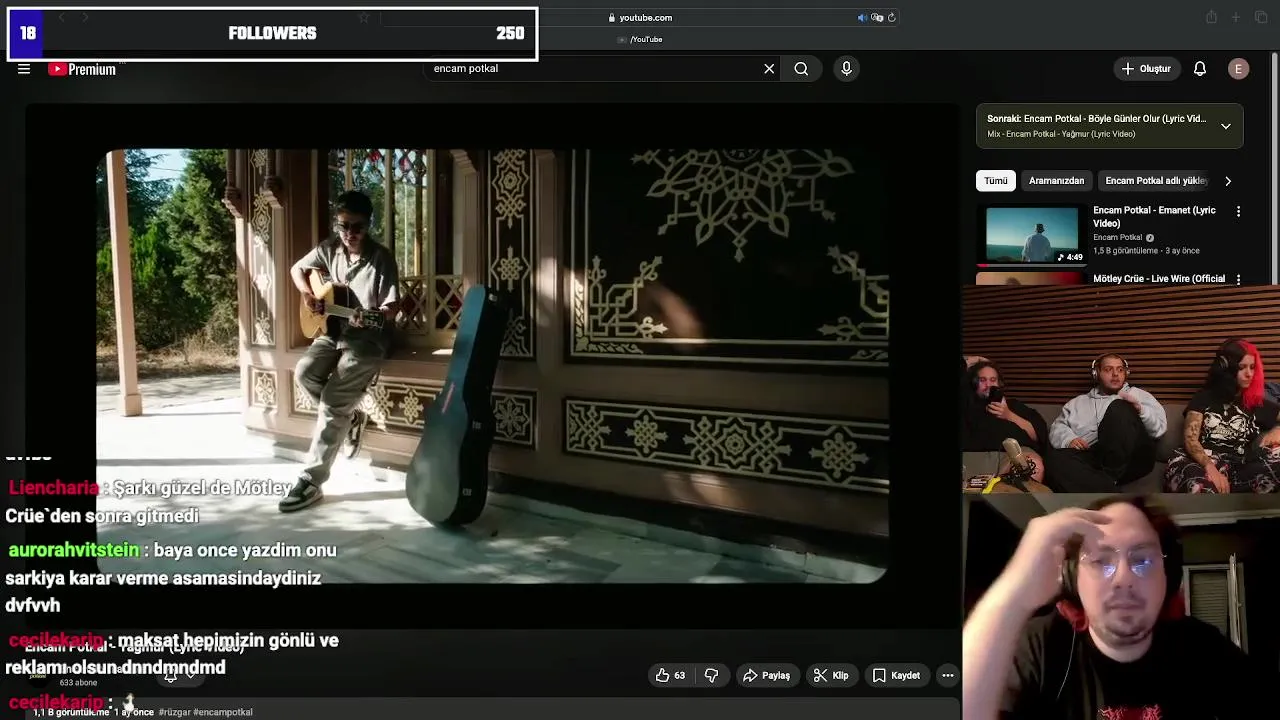This screenshot has height=720, width=1280.
Task: Open the account avatar labeled E
Action: [x=1238, y=69]
